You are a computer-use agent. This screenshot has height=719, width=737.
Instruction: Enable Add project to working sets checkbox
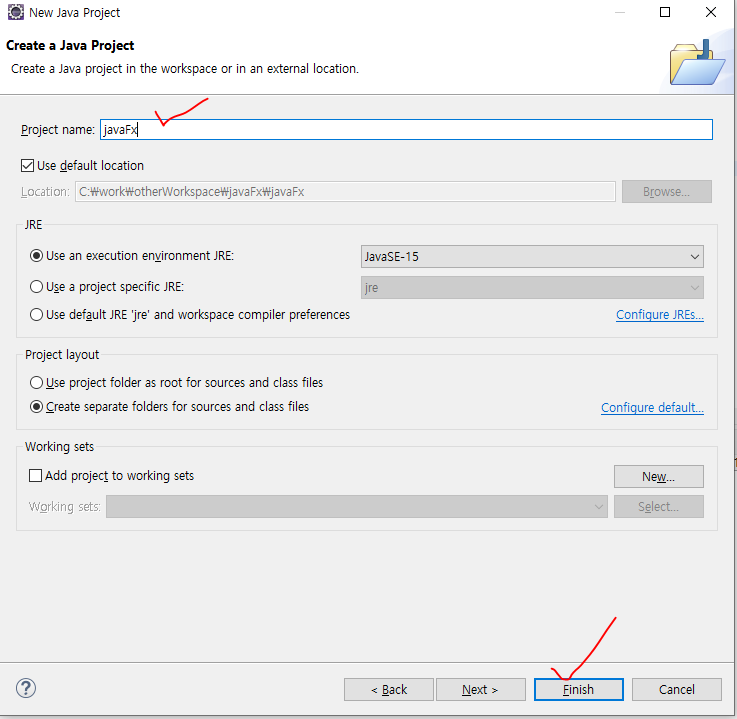[x=35, y=476]
